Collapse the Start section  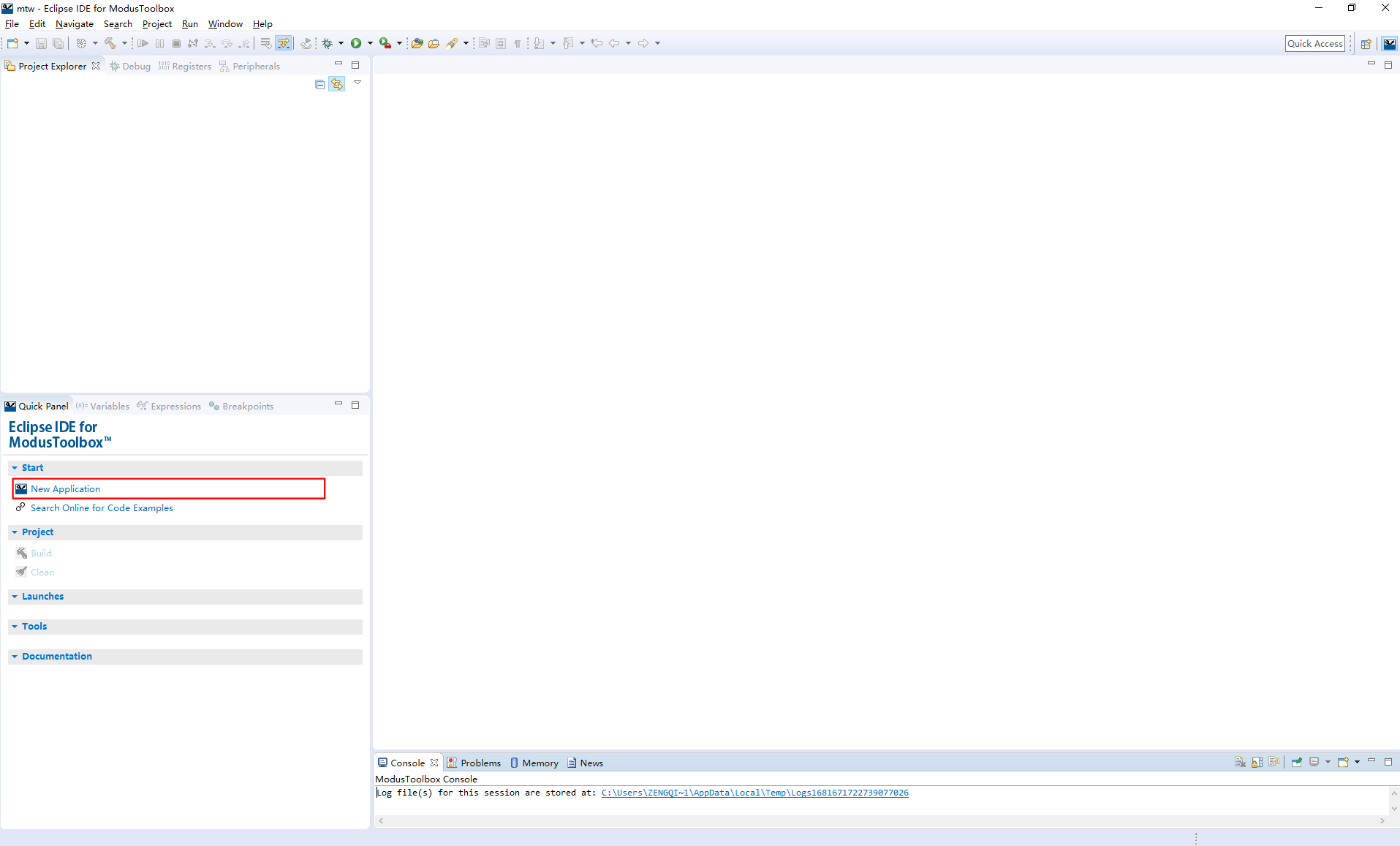[x=16, y=467]
